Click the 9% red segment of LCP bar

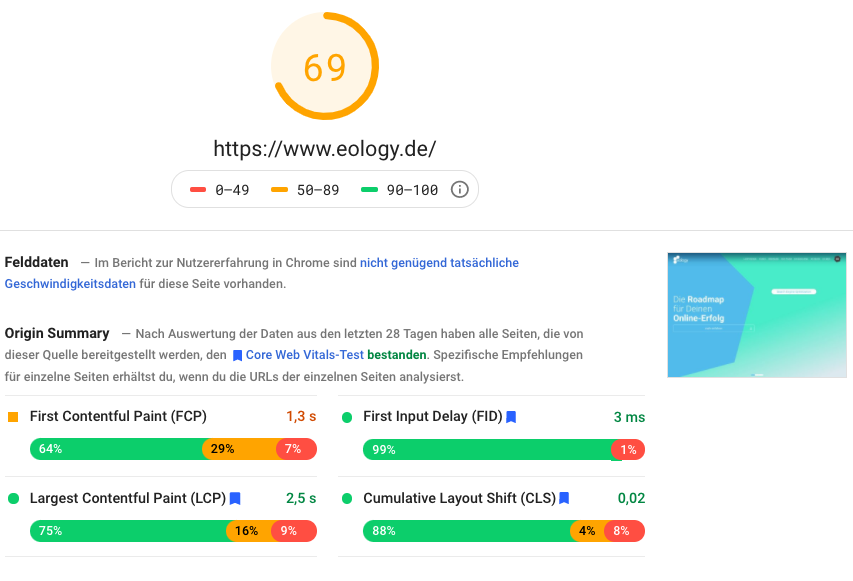(294, 531)
